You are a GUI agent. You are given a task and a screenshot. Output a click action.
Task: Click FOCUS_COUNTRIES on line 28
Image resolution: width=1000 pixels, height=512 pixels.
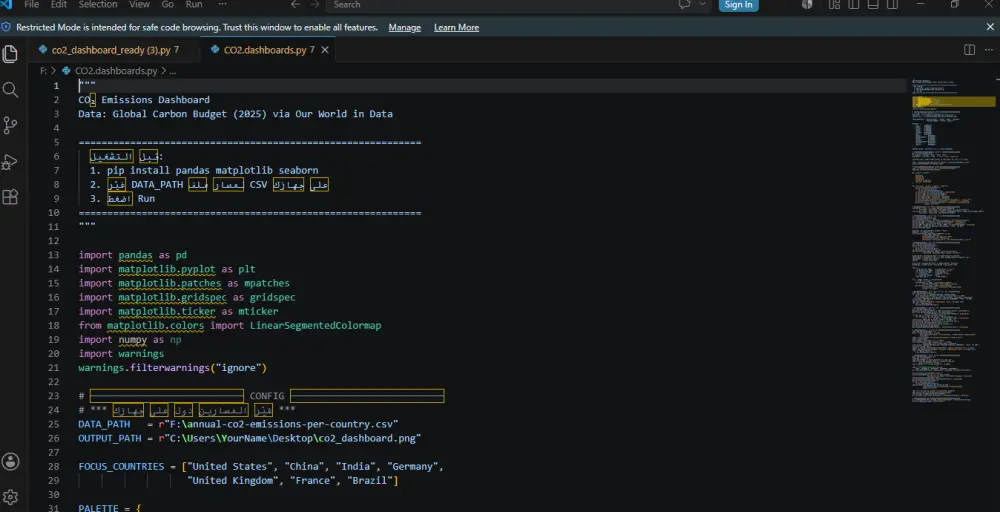tap(121, 466)
